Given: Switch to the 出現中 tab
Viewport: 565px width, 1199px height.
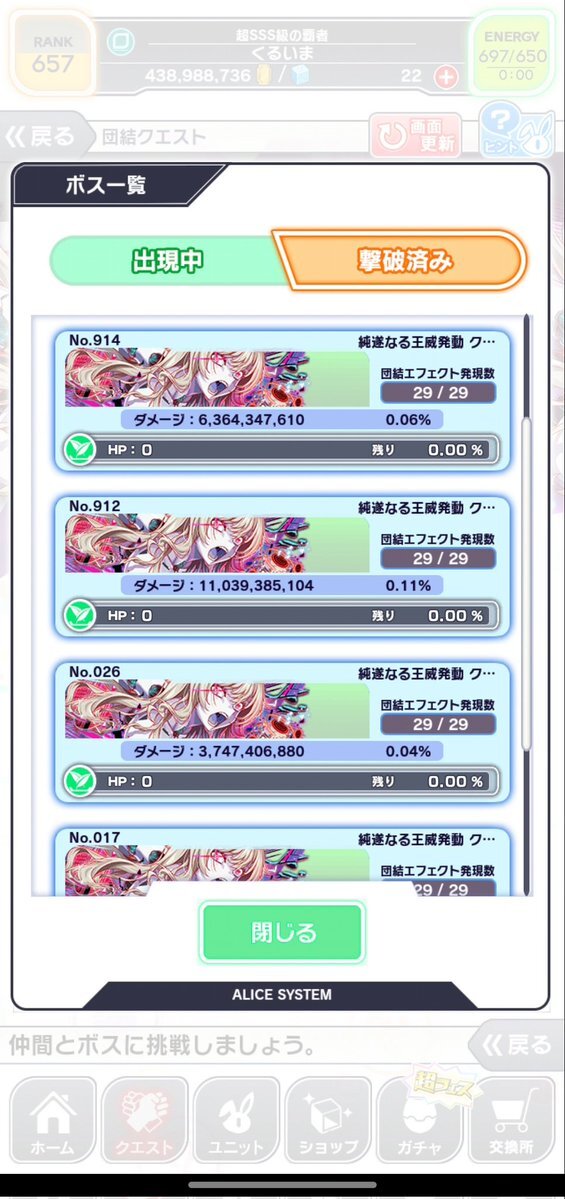Looking at the screenshot, I should (167, 261).
